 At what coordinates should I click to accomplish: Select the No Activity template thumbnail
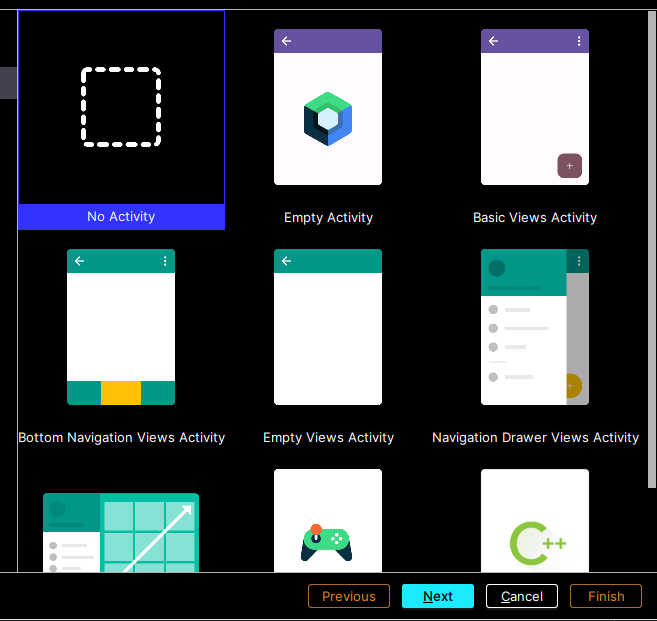(x=121, y=107)
